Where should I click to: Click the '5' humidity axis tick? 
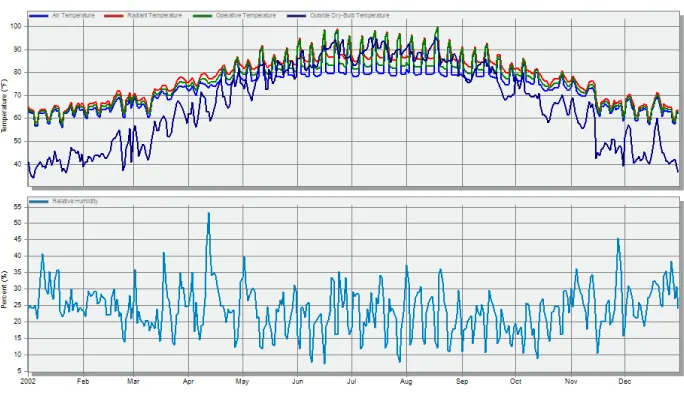click(x=19, y=371)
